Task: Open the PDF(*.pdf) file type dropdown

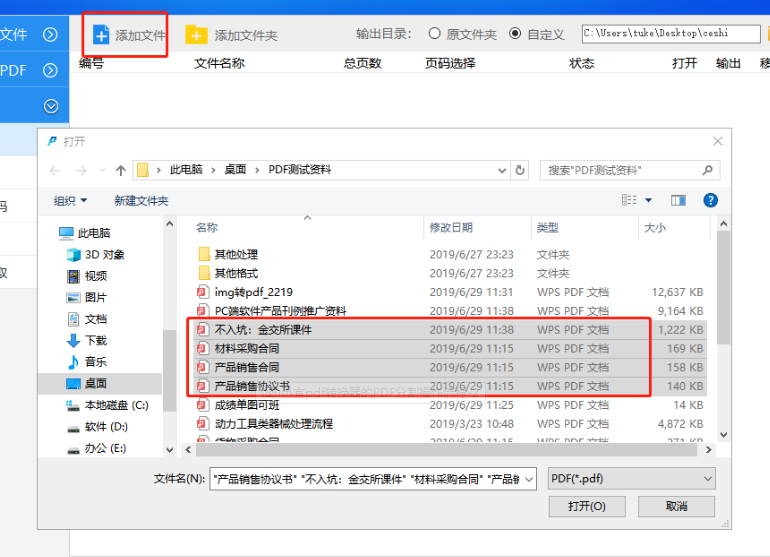Action: [631, 479]
